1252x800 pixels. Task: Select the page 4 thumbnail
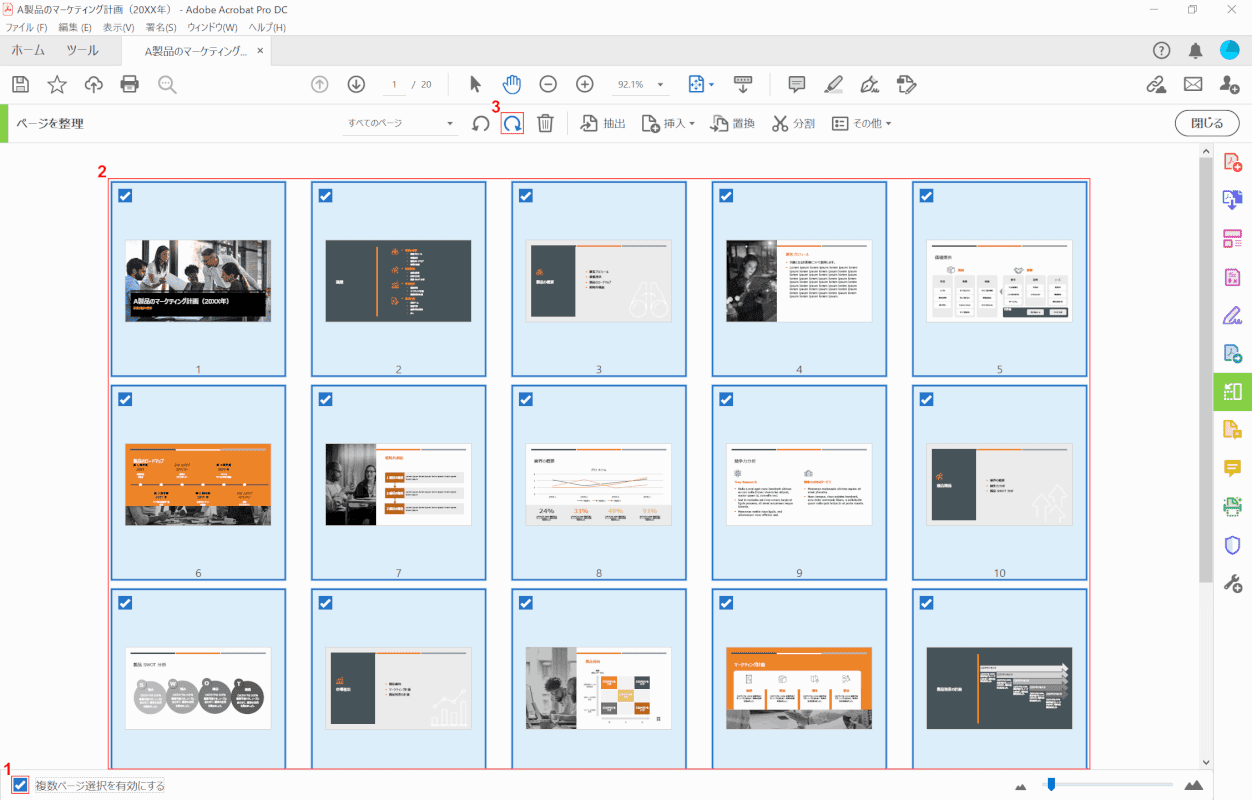[799, 279]
